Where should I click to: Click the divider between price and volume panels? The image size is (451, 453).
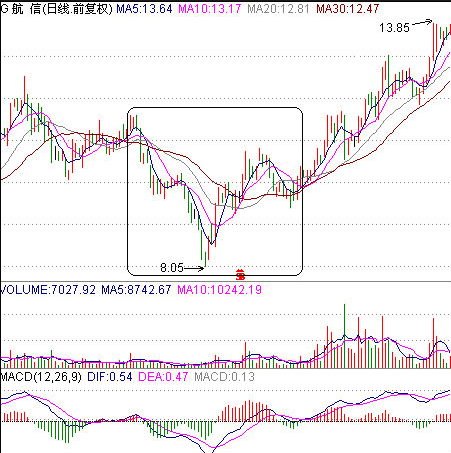tap(225, 282)
